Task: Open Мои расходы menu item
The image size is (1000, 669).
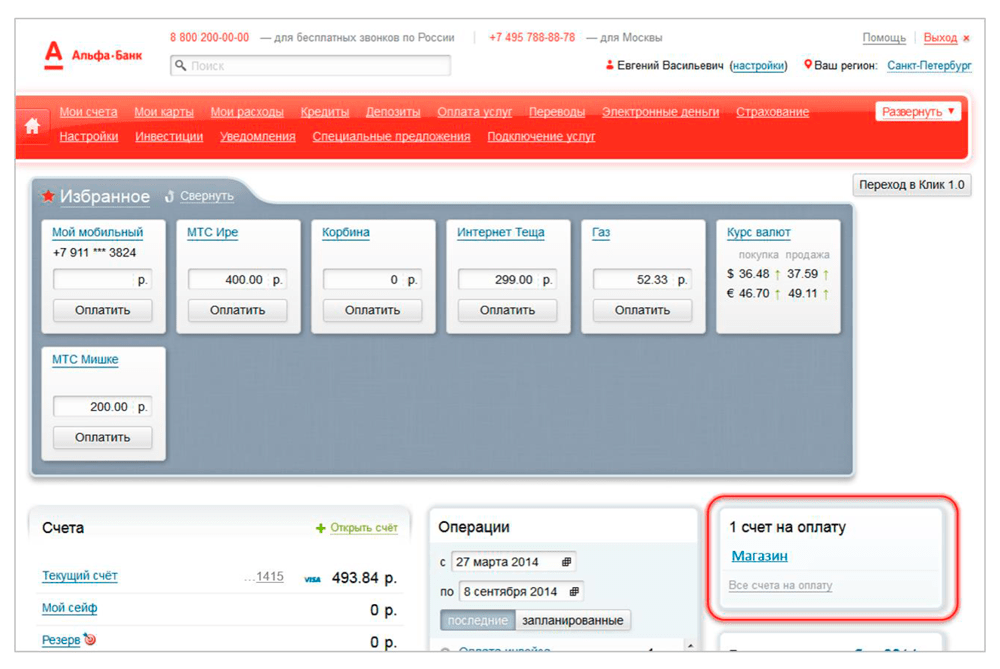Action: pos(247,112)
